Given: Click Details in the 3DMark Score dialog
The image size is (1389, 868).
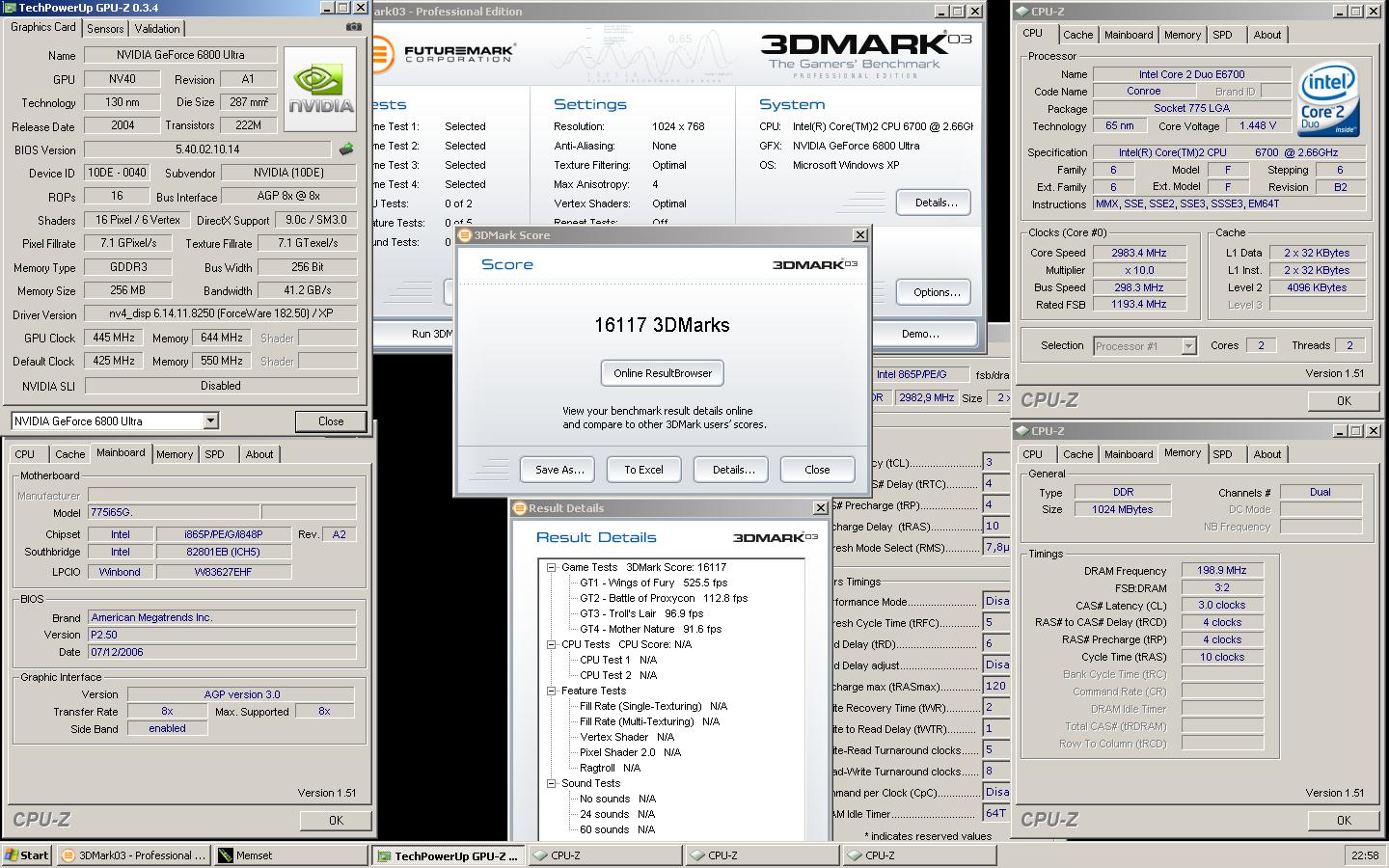Looking at the screenshot, I should point(733,470).
